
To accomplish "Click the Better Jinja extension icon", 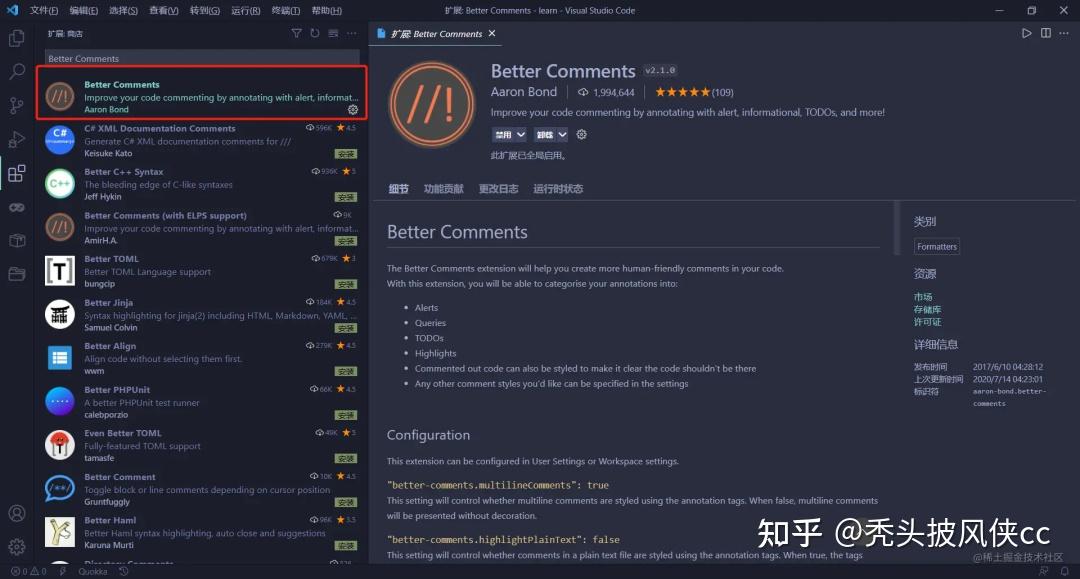I will pyautogui.click(x=60, y=315).
